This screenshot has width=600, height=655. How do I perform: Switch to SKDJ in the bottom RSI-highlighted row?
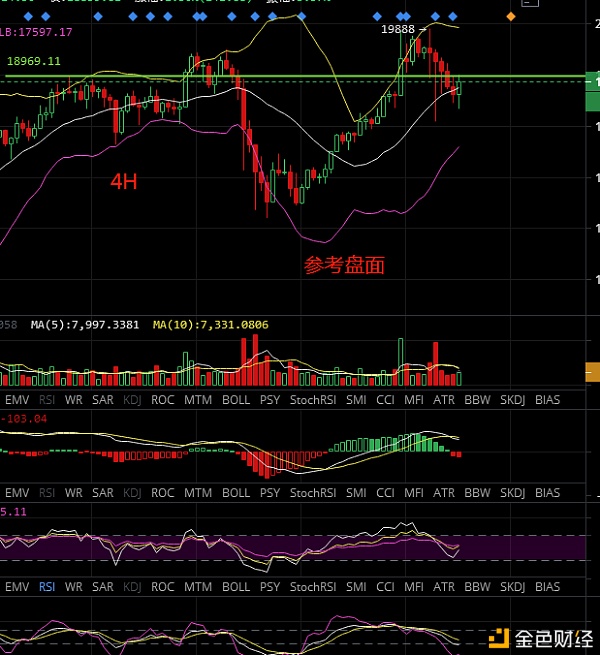(x=513, y=587)
